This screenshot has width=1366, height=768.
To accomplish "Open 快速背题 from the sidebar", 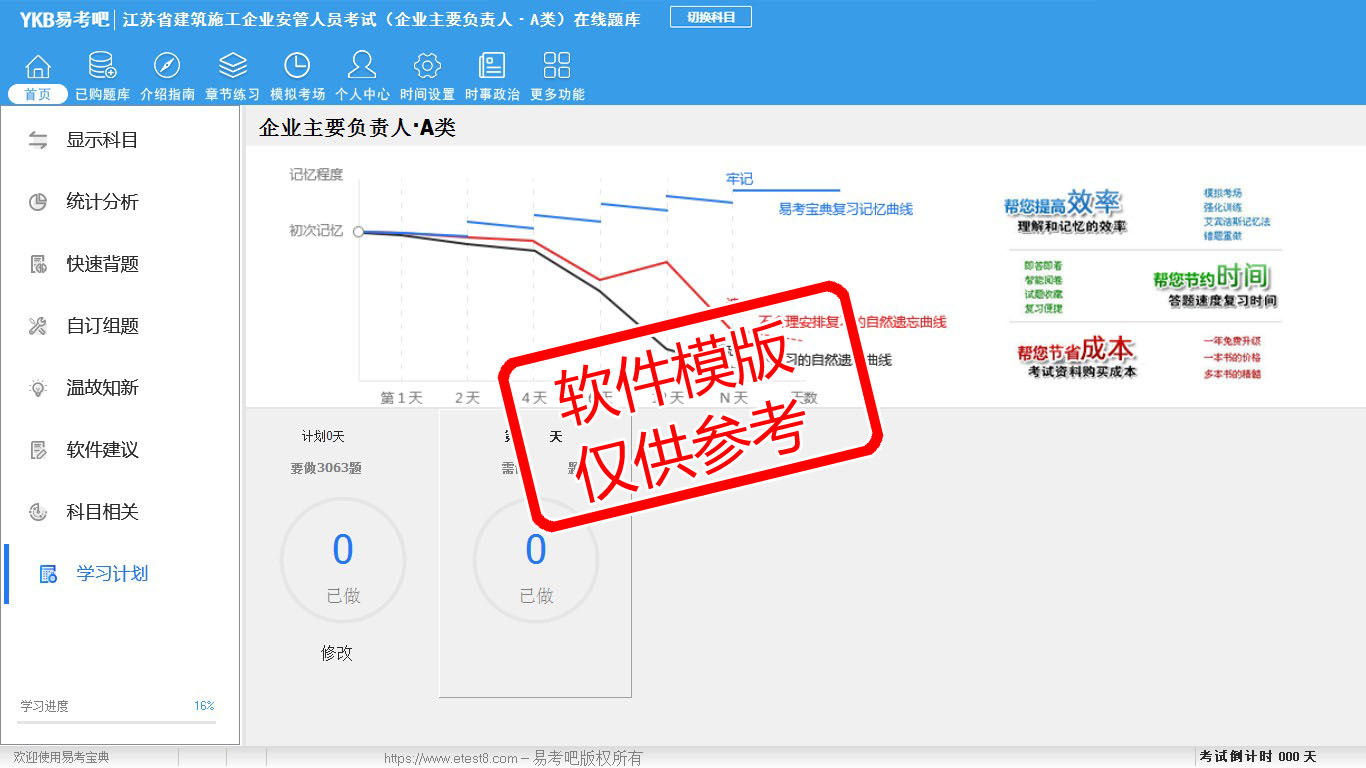I will coord(101,264).
